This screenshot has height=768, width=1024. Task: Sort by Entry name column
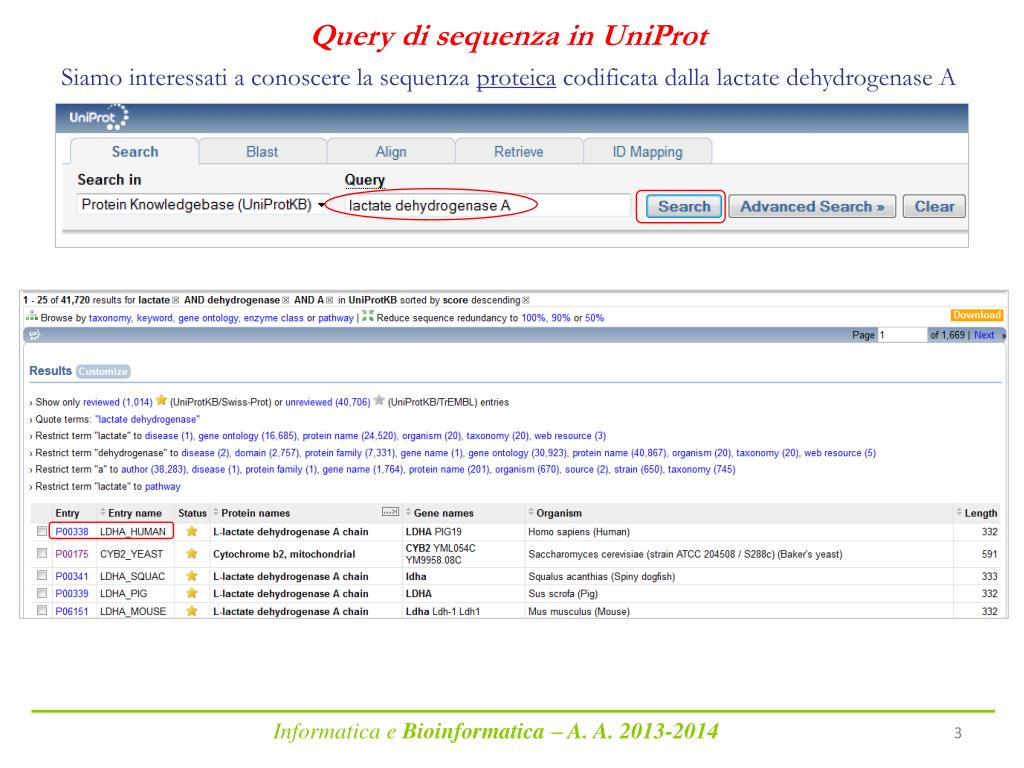click(130, 513)
